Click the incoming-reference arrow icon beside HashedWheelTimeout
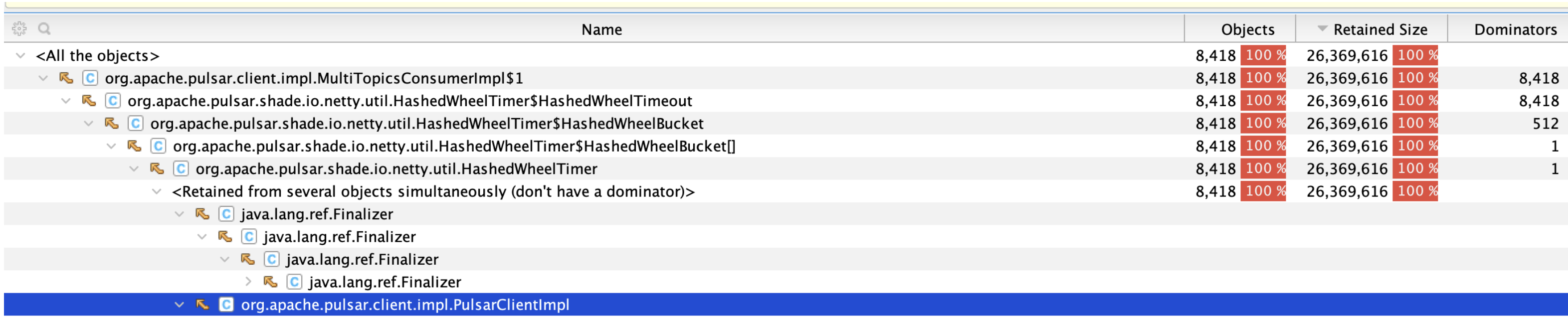 pyautogui.click(x=89, y=100)
